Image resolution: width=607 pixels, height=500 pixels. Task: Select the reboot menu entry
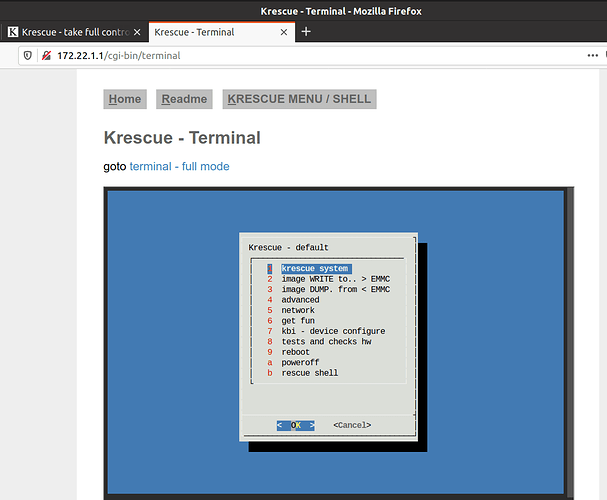point(288,352)
